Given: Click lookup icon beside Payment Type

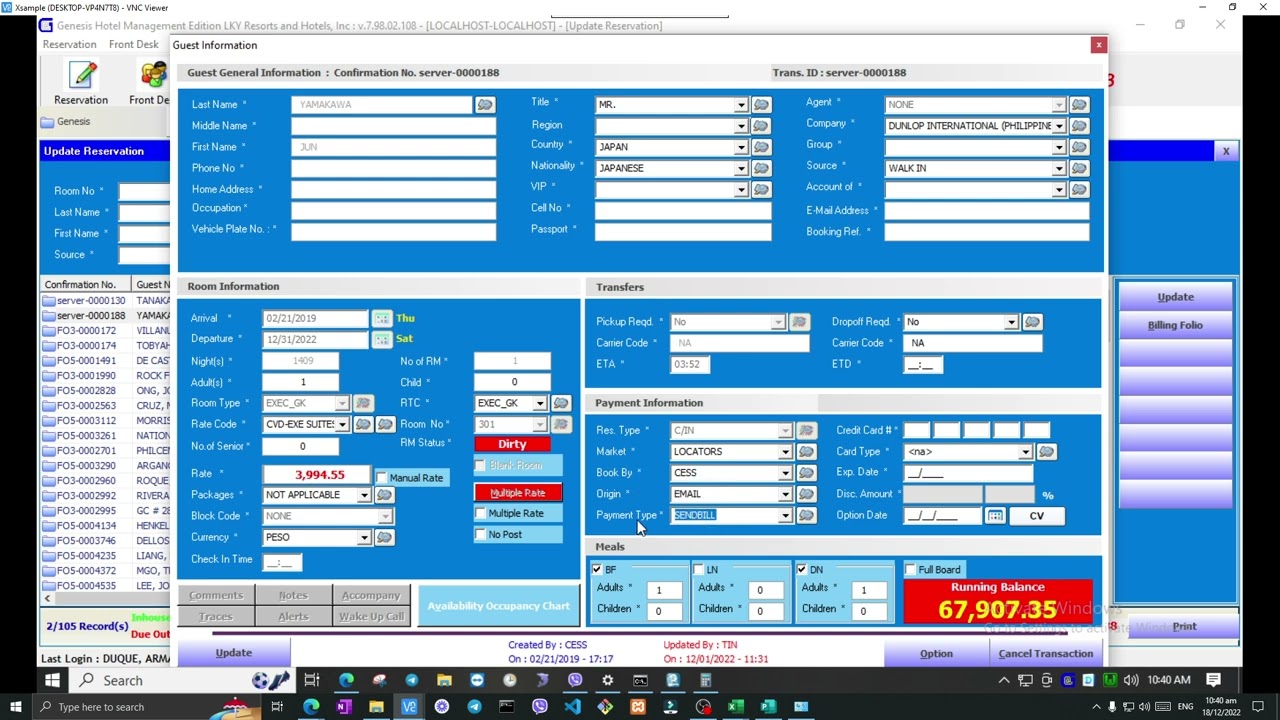Looking at the screenshot, I should tap(806, 516).
